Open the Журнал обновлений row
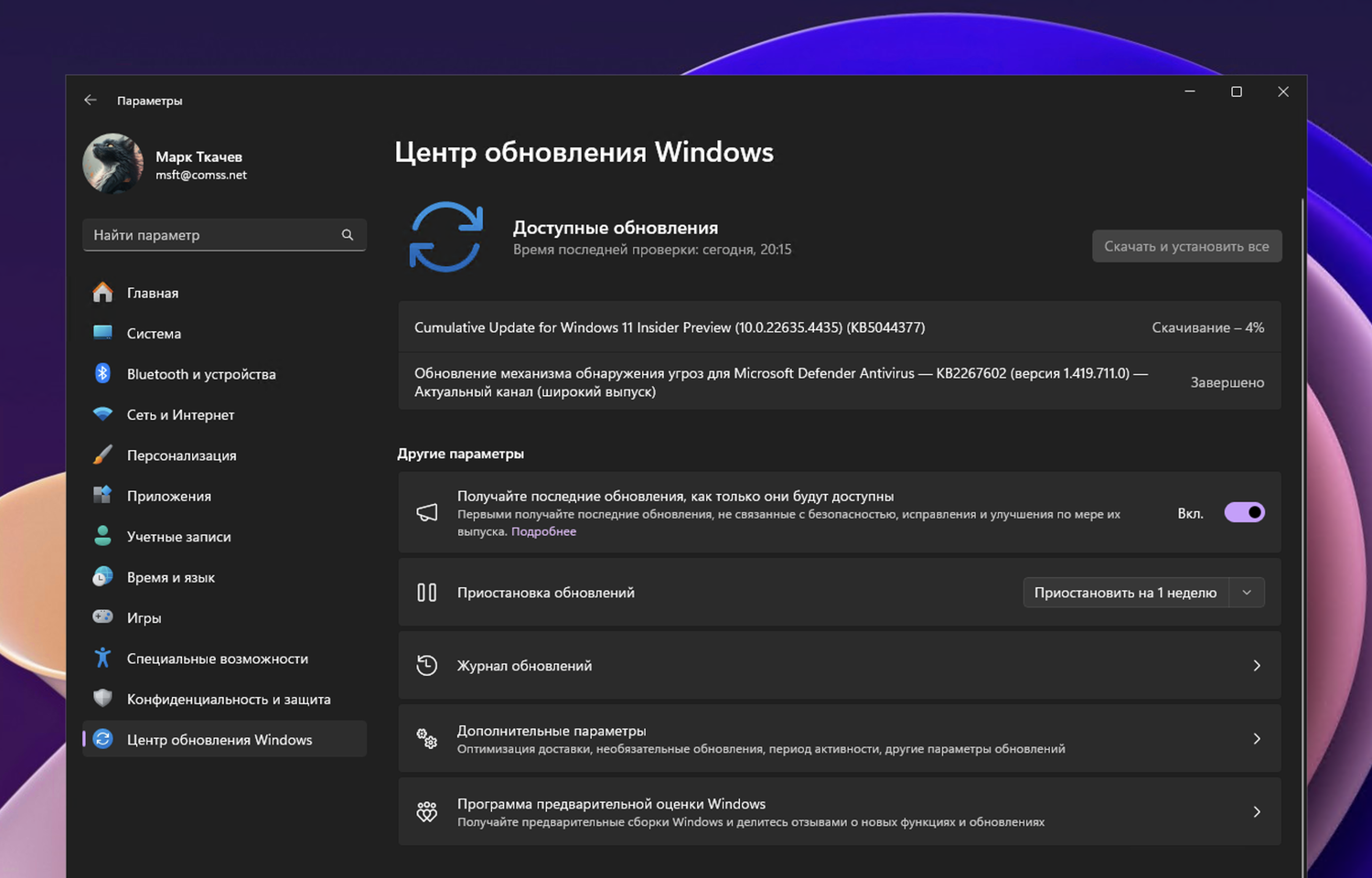This screenshot has width=1372, height=878. pyautogui.click(x=839, y=666)
